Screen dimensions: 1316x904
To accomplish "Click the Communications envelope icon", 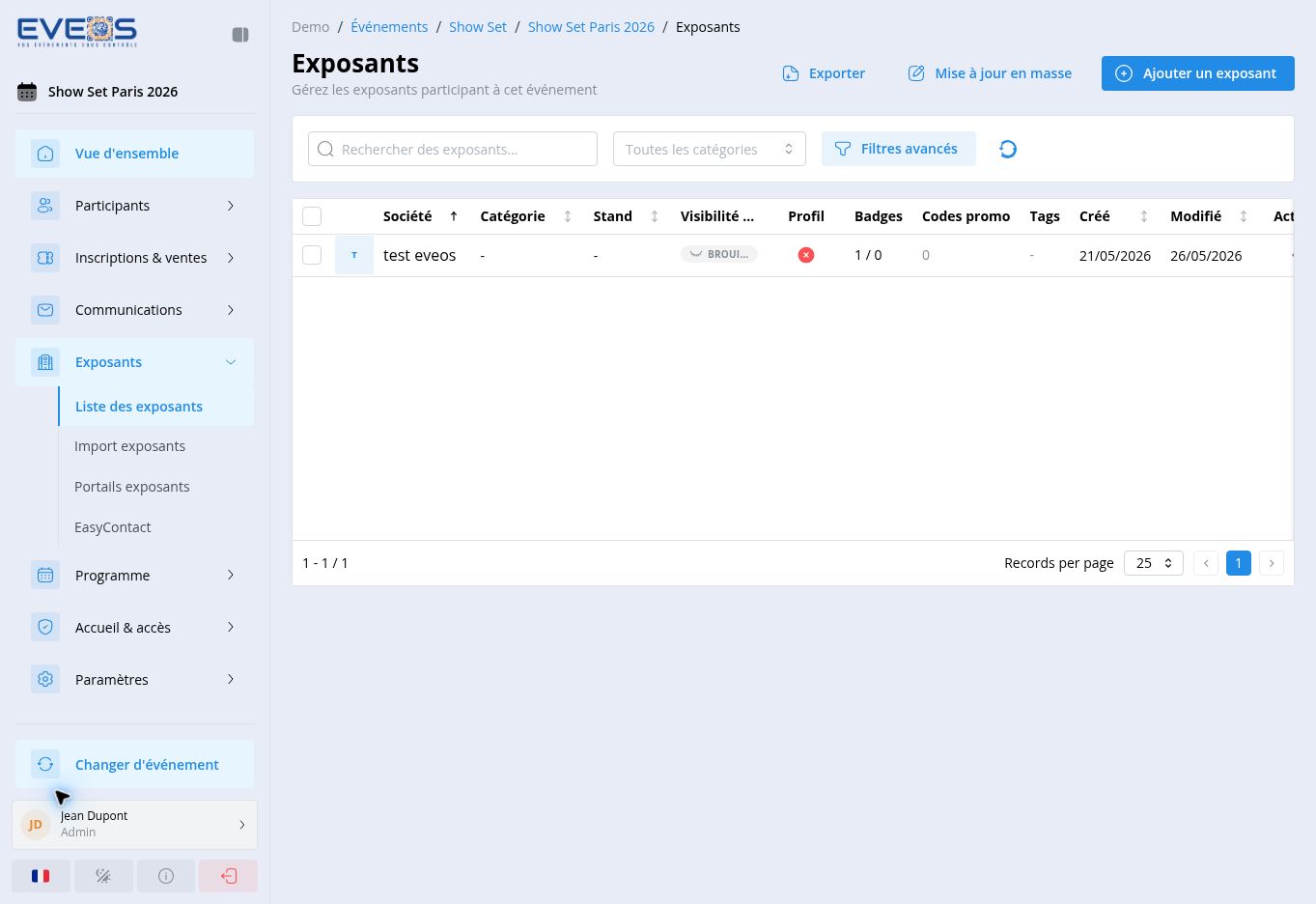I will [x=45, y=310].
